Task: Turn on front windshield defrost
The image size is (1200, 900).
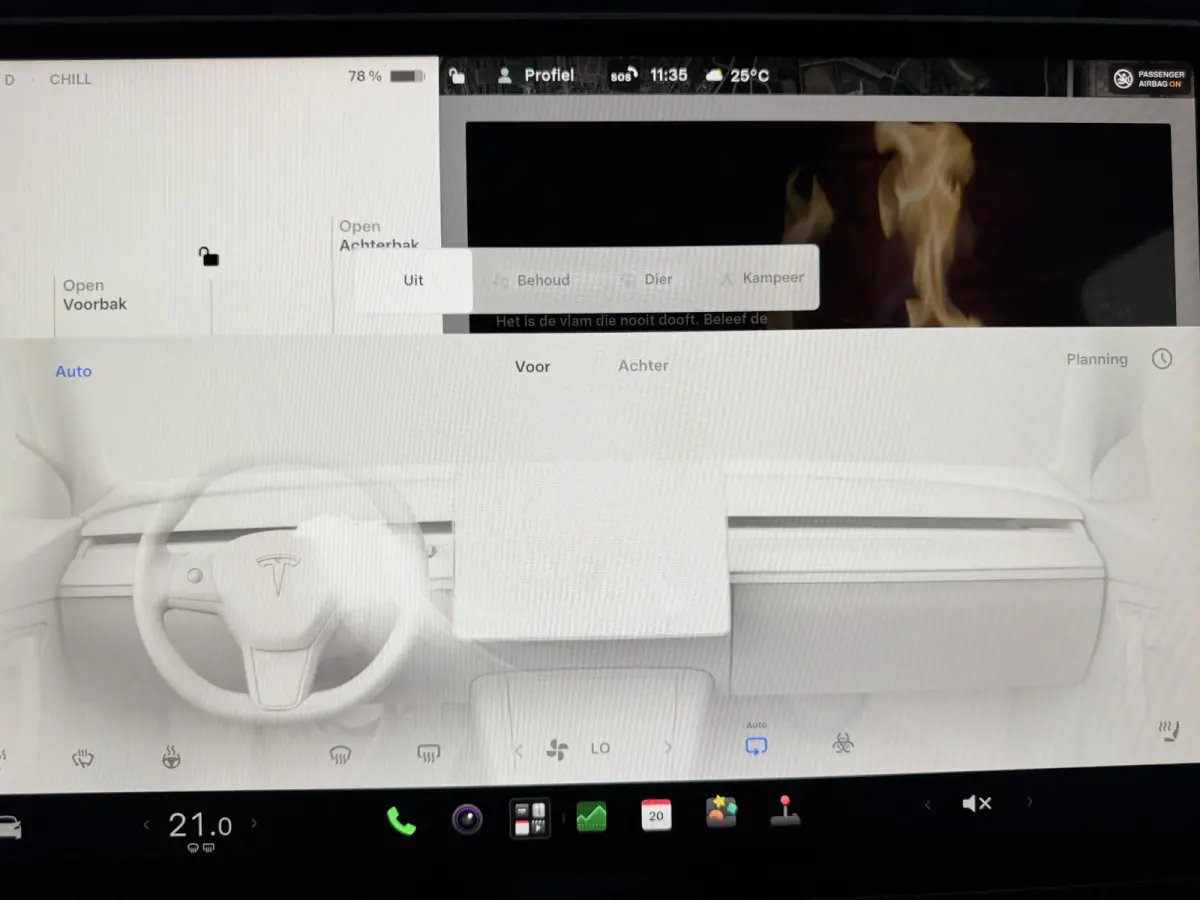Action: pos(340,756)
